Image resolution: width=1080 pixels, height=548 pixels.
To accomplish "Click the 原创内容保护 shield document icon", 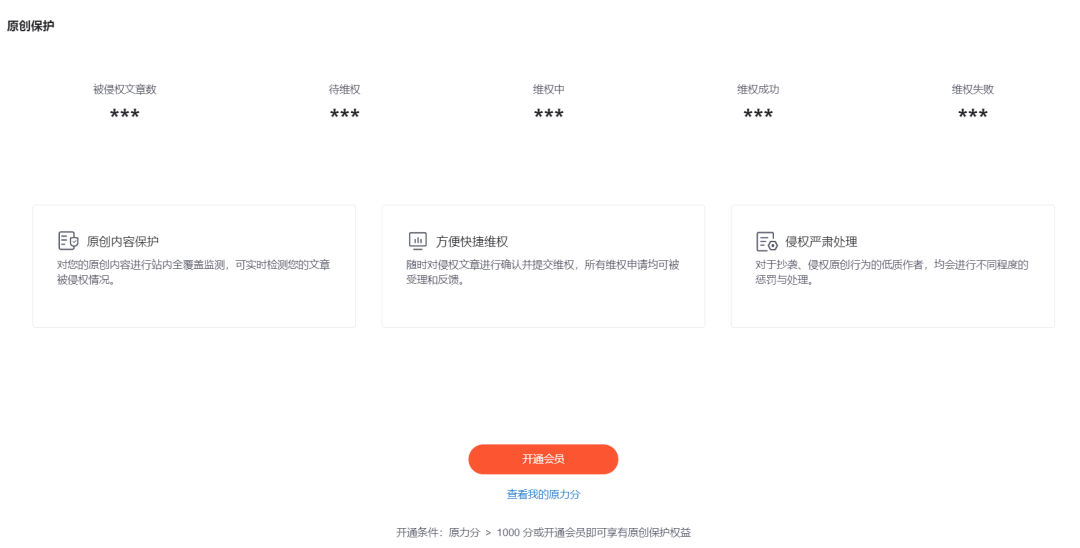I will click(68, 241).
